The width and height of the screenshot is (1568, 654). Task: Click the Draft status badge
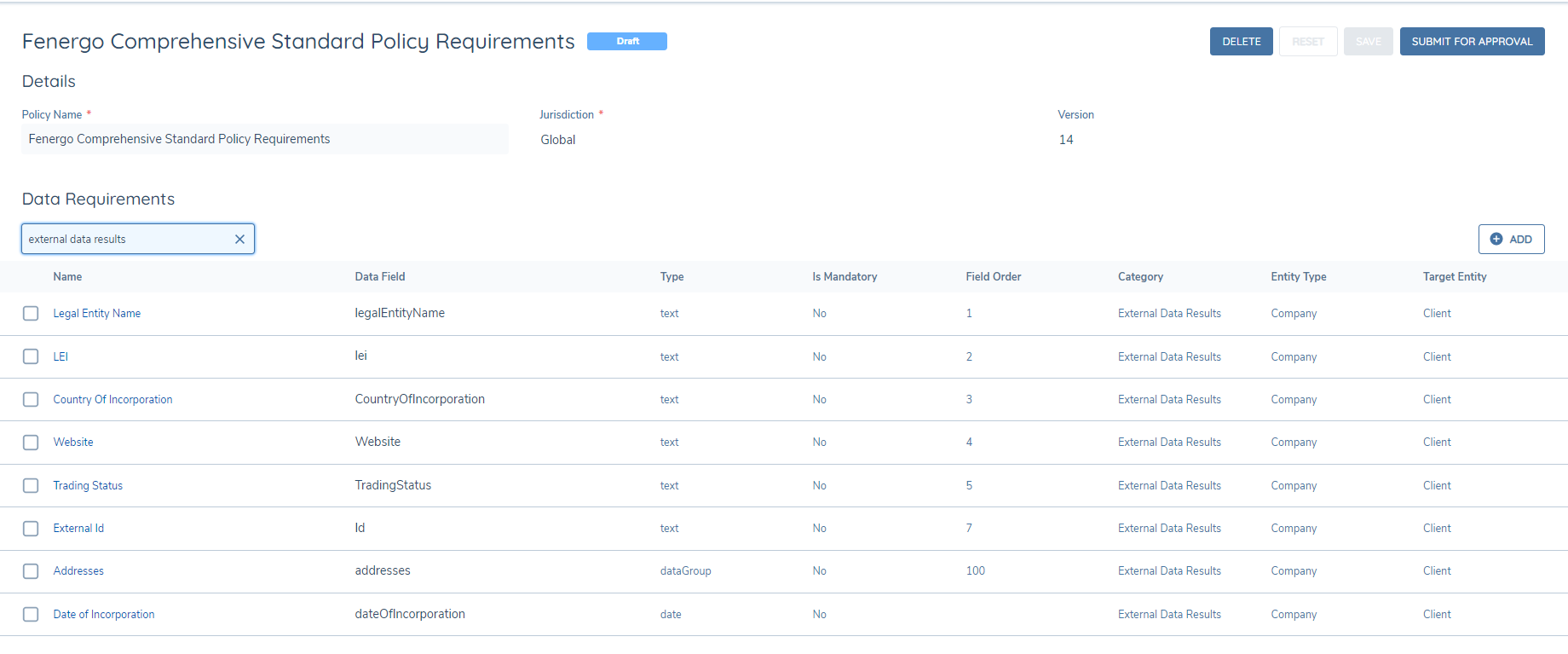[x=627, y=42]
